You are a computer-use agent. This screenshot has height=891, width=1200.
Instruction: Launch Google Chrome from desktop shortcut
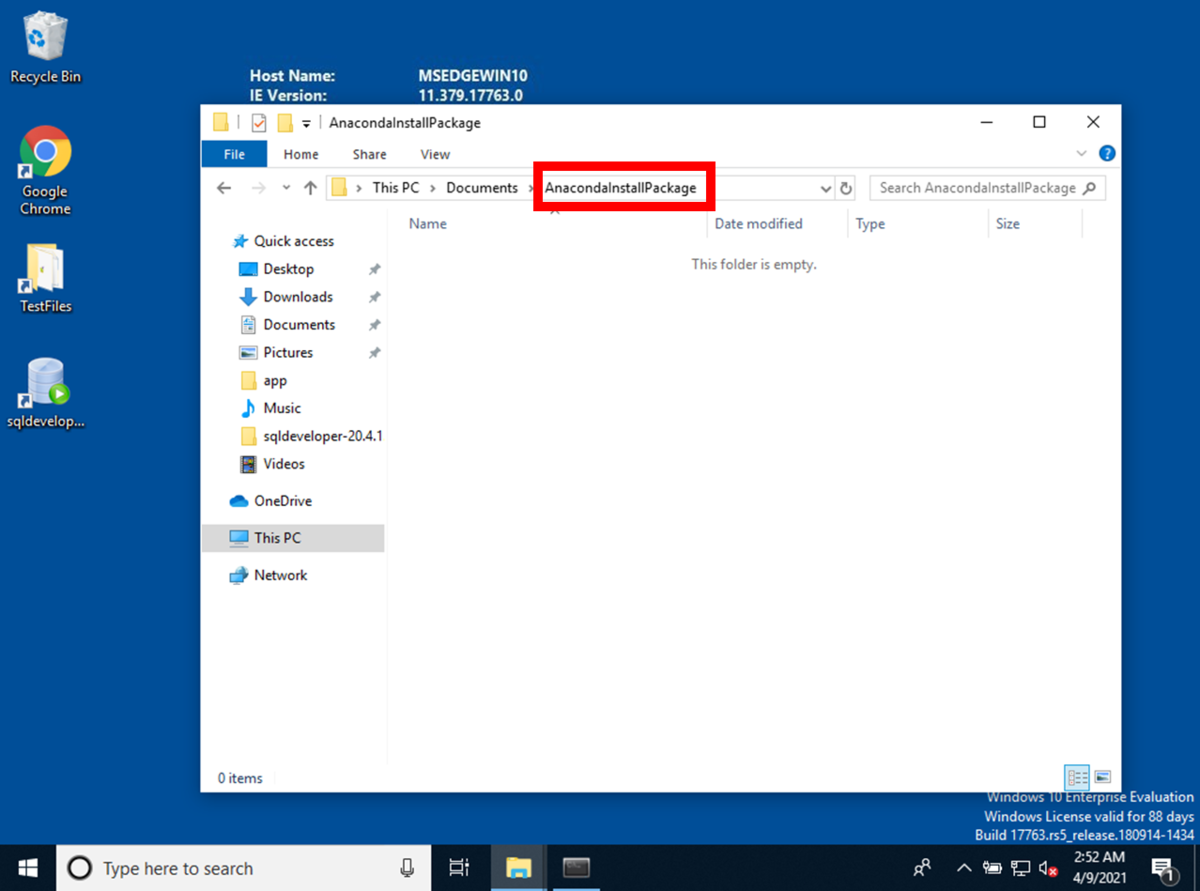(45, 171)
